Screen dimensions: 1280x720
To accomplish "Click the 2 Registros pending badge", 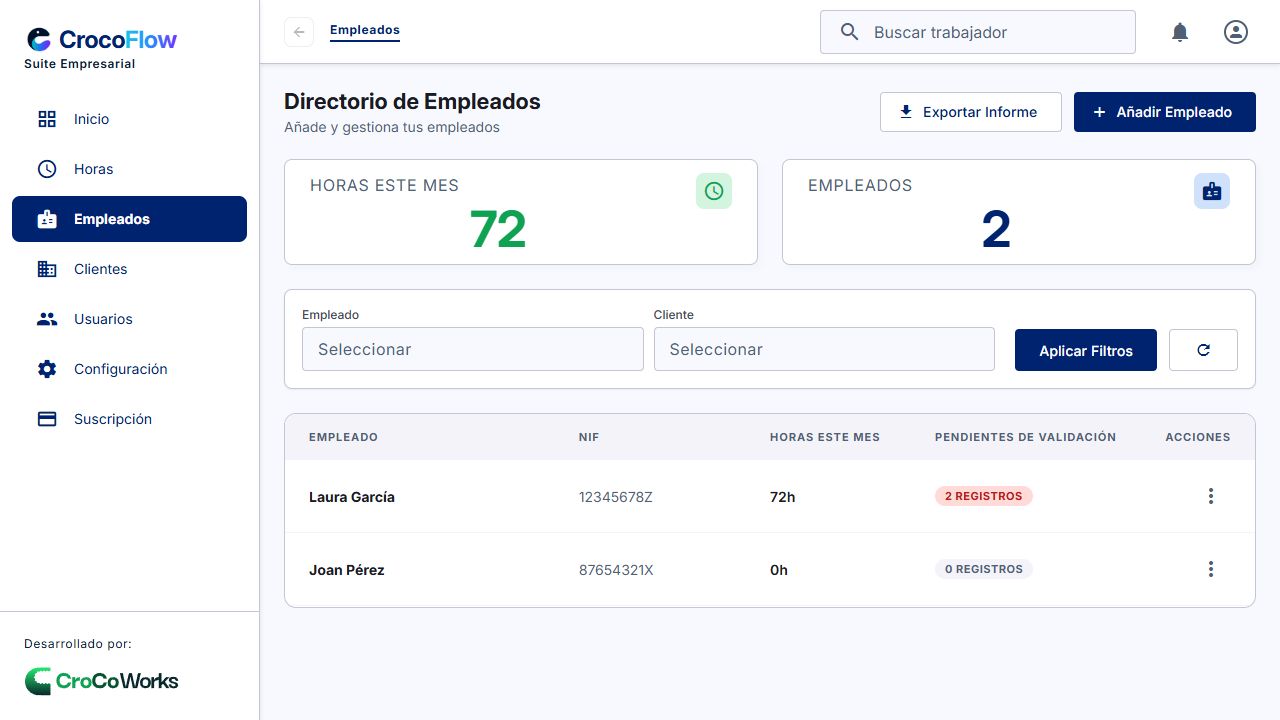I will click(984, 496).
